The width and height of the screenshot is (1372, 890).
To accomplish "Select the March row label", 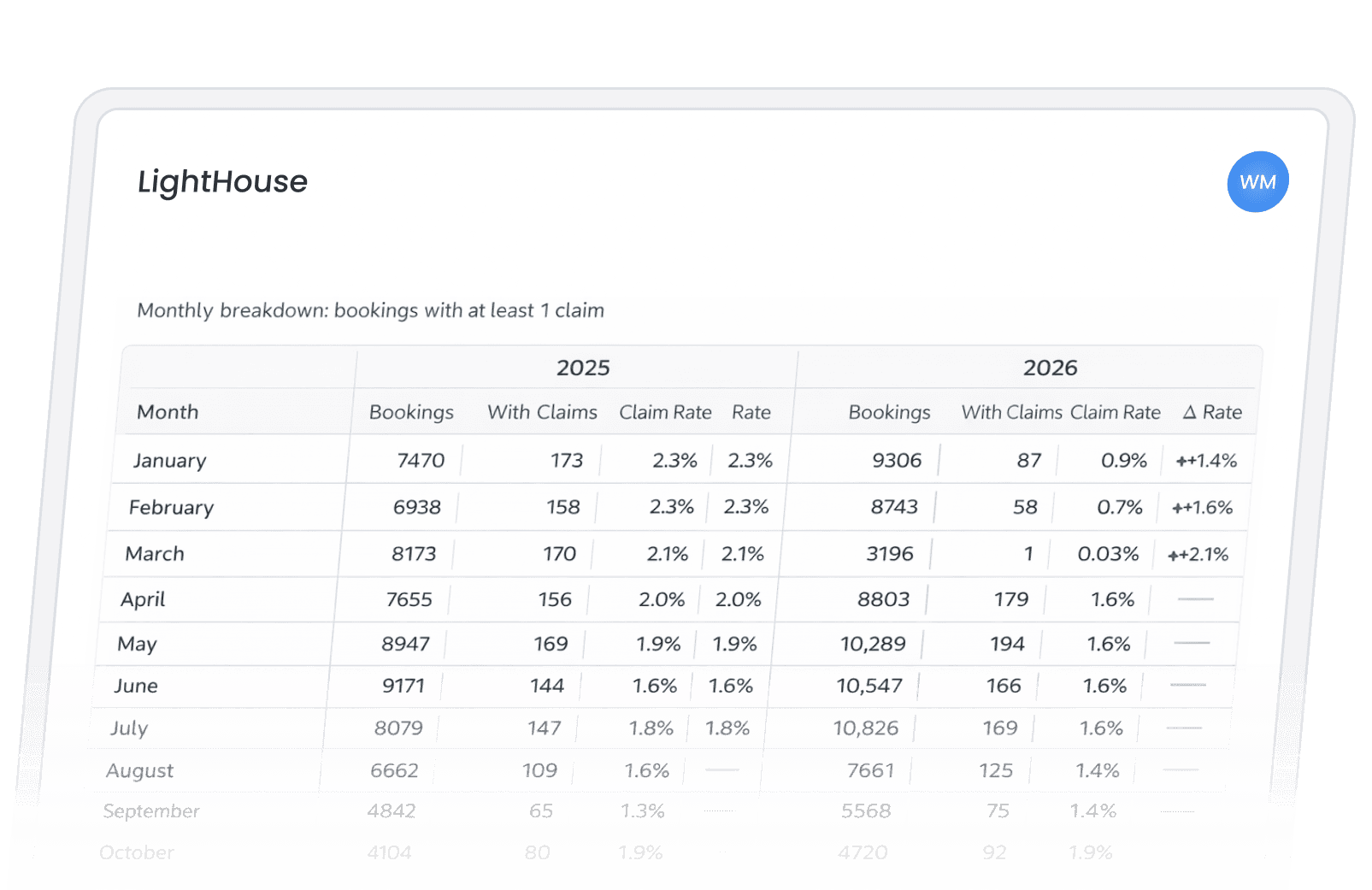I will [x=155, y=554].
